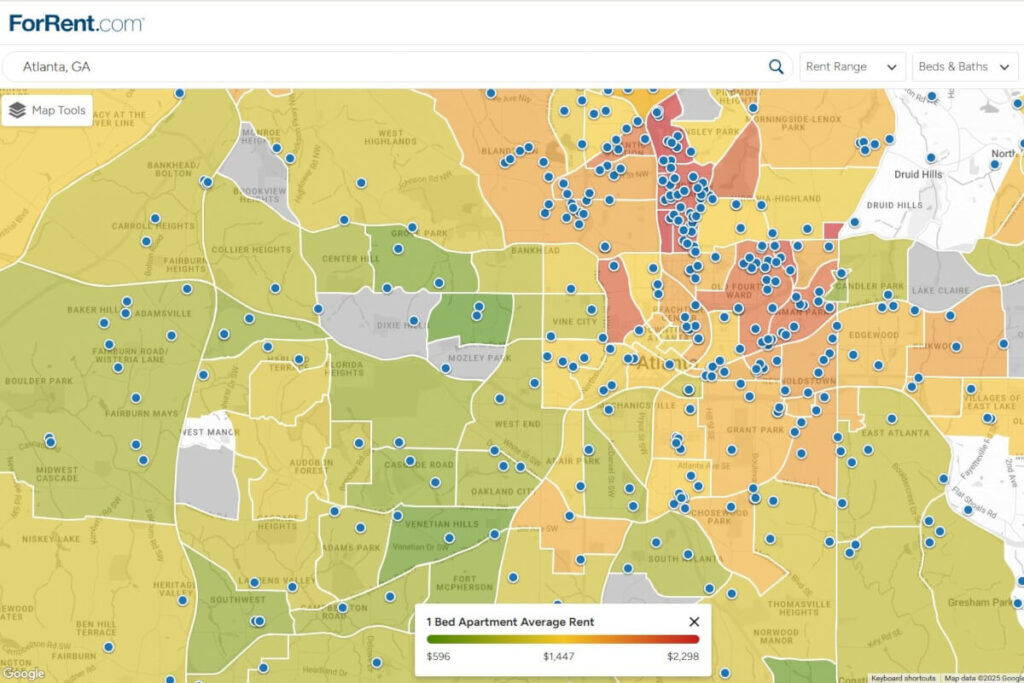Open the Rent Range chevron arrow
1024x683 pixels.
893,66
